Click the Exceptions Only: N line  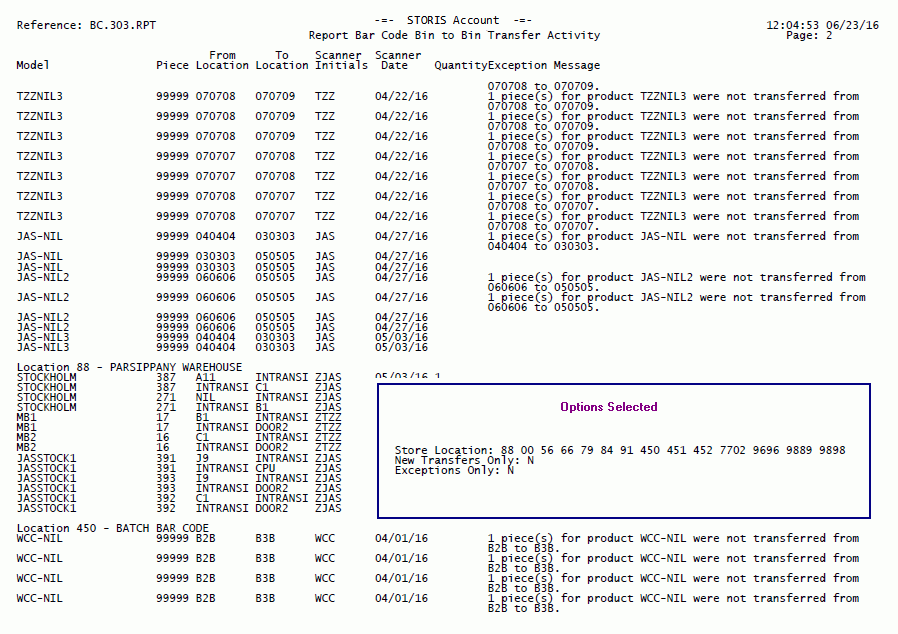click(x=454, y=470)
